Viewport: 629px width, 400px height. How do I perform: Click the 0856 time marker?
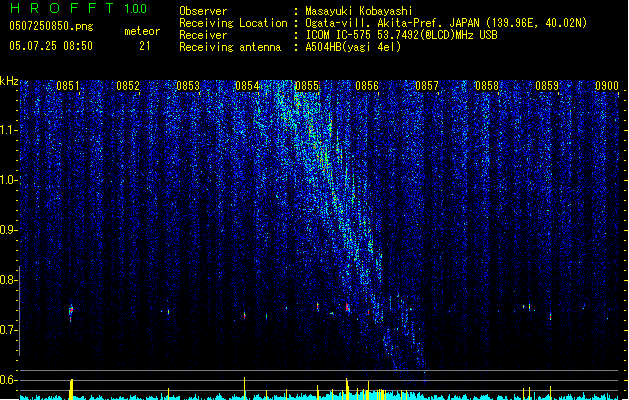click(x=367, y=86)
